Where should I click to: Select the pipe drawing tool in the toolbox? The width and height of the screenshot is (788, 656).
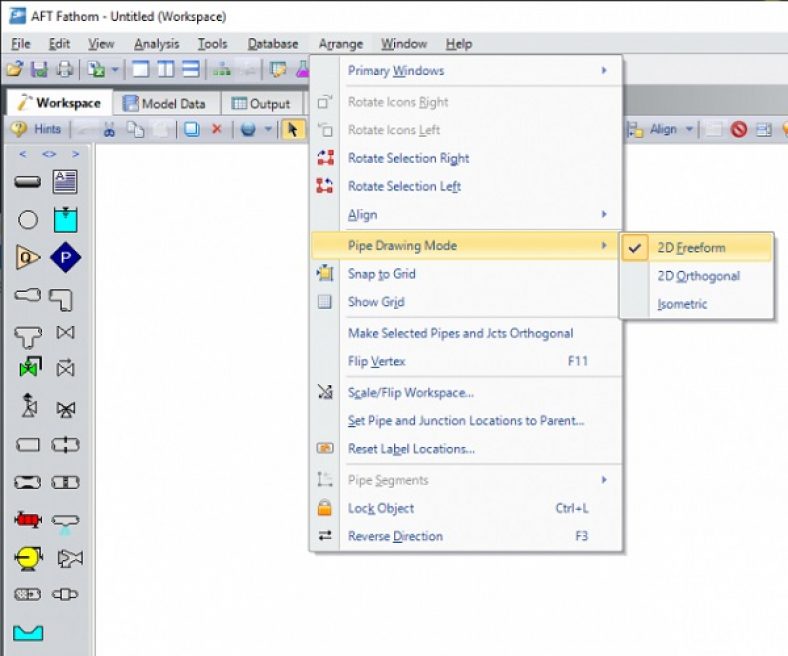28,182
